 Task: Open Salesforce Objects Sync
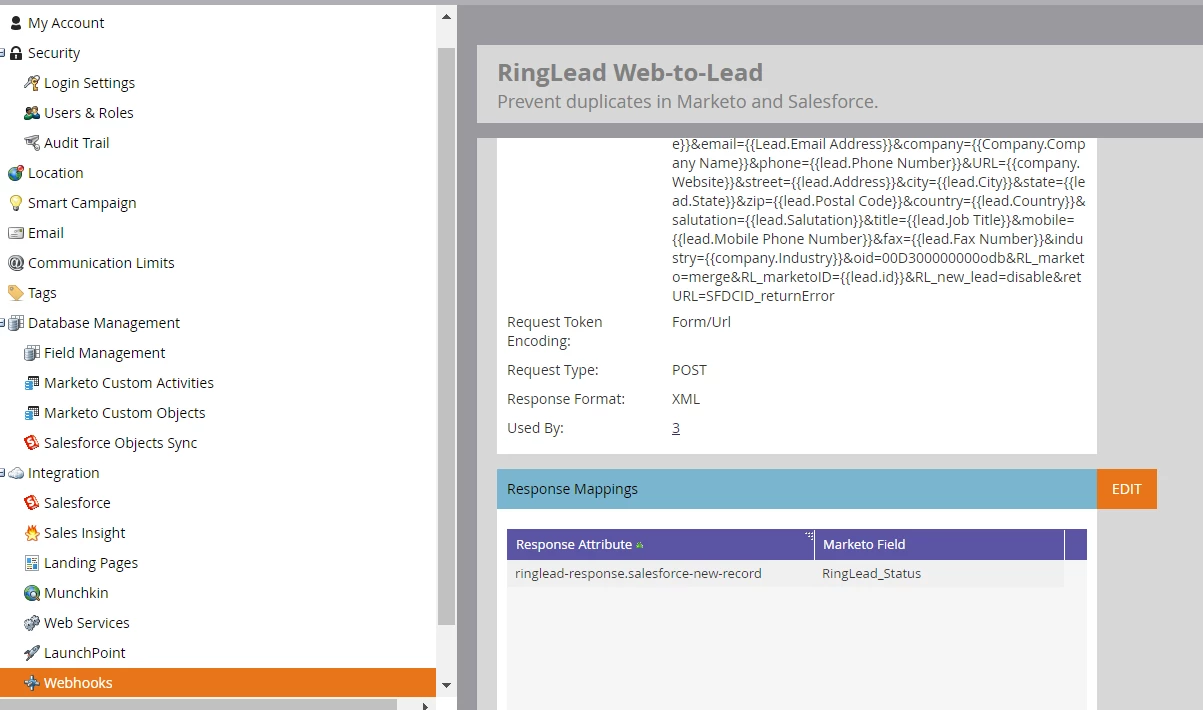click(120, 443)
